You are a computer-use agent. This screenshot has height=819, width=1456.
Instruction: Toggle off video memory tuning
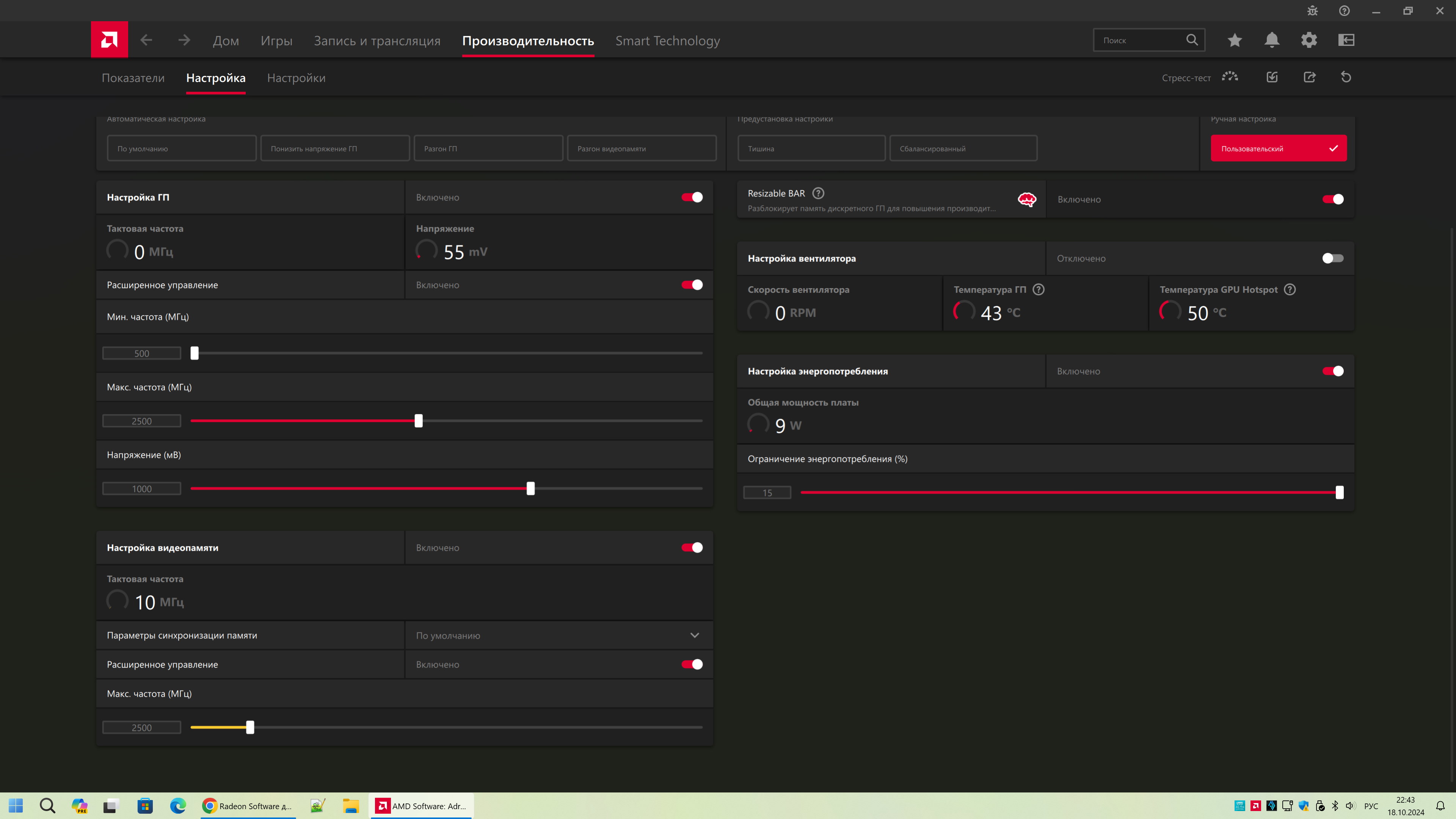692,547
